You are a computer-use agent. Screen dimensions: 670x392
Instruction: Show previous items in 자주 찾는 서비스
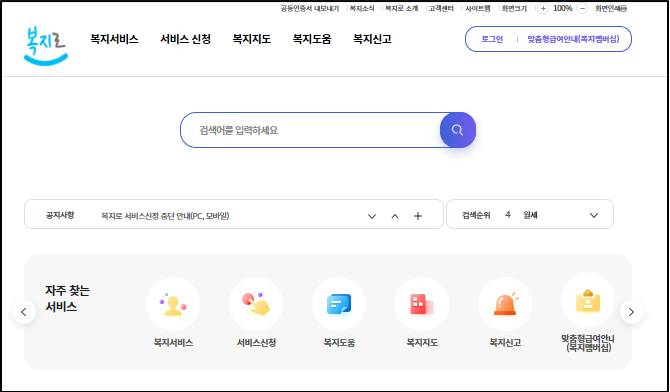coord(24,312)
